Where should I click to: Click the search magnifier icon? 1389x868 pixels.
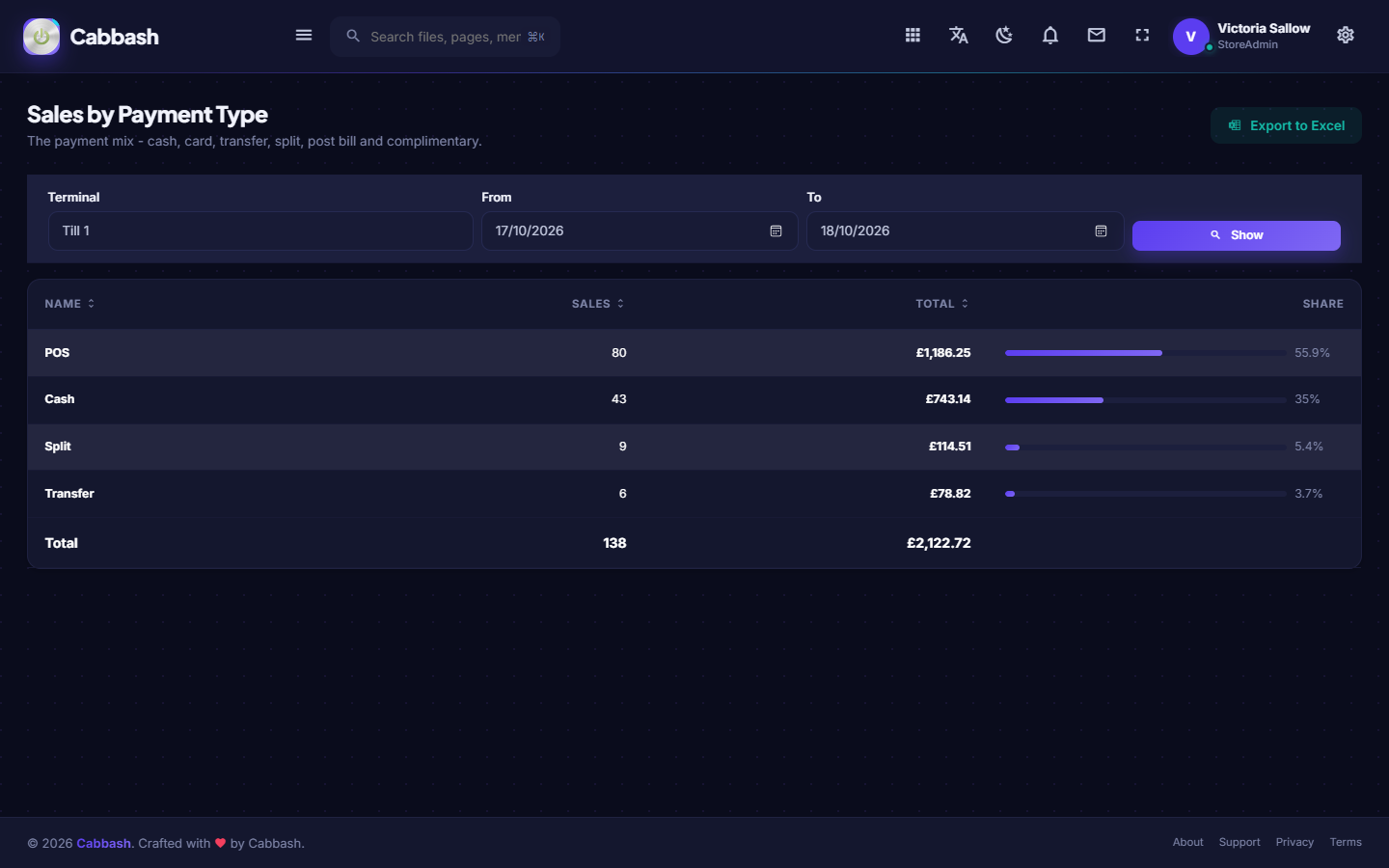click(x=353, y=36)
